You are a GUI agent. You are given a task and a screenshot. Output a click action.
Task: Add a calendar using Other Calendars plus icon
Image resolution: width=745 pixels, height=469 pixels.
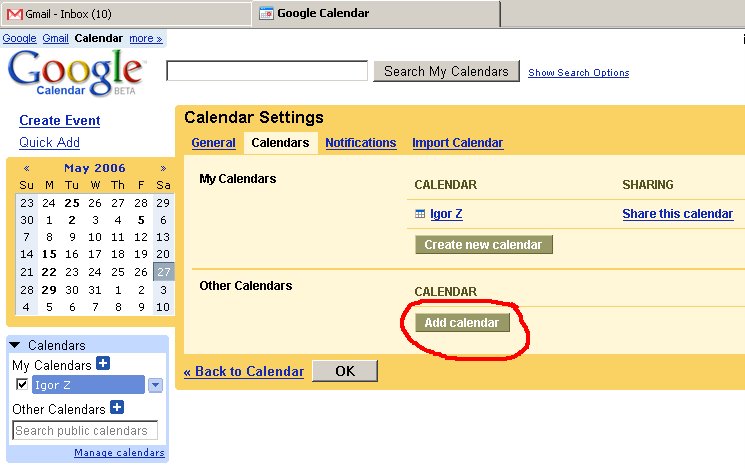pos(117,407)
